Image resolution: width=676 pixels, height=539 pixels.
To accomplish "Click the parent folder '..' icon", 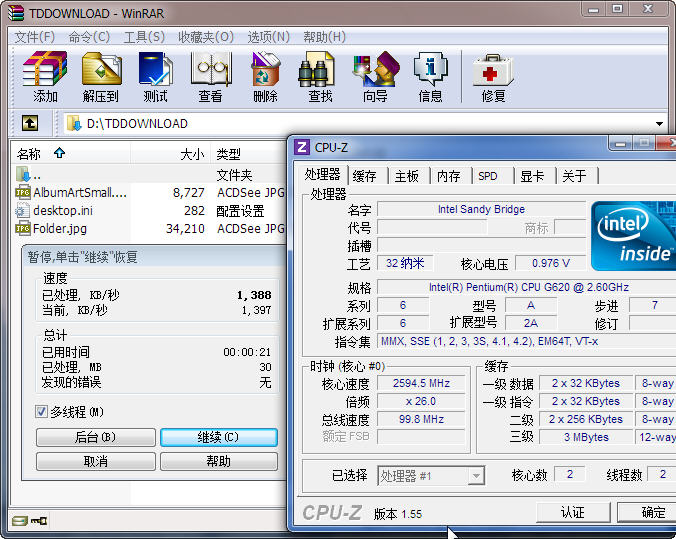I will pyautogui.click(x=23, y=174).
